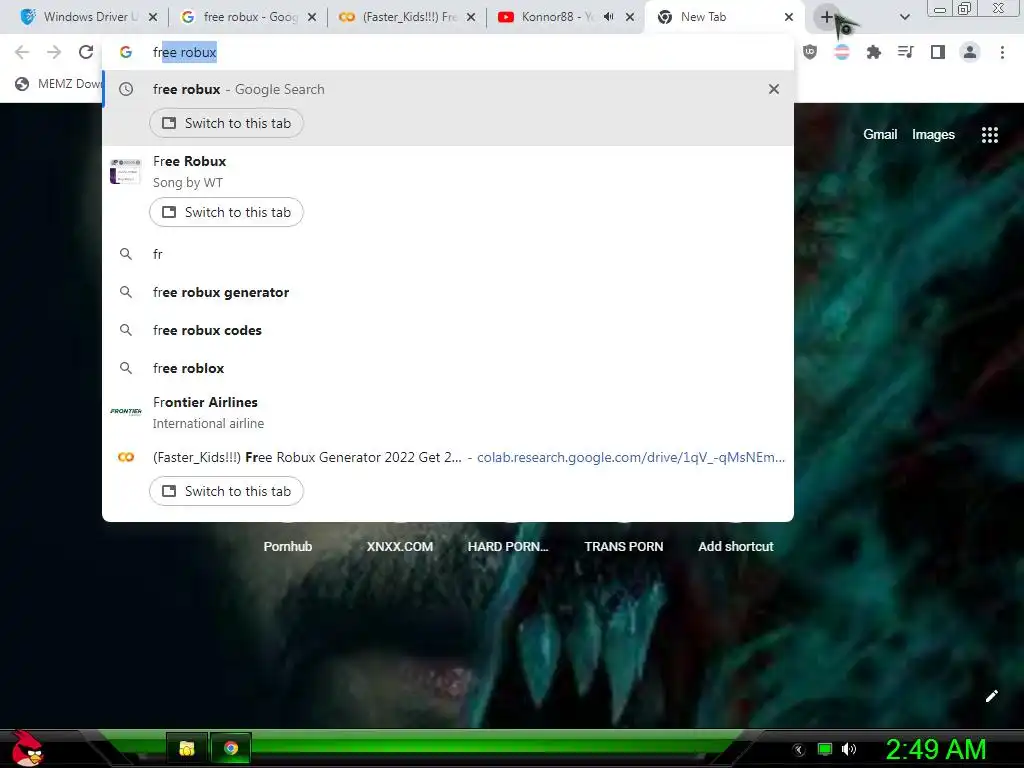Open a new tab with the plus button
1024x768 pixels.
(x=827, y=17)
